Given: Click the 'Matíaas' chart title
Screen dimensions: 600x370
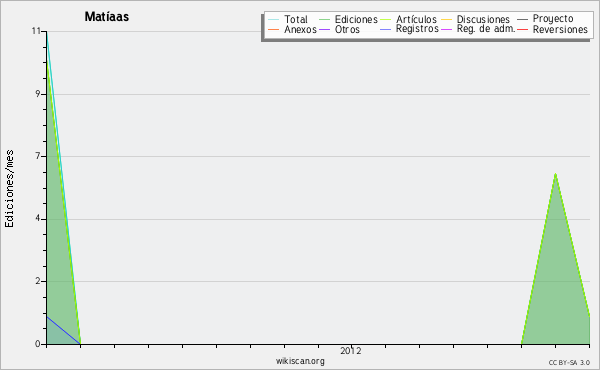Looking at the screenshot, I should point(106,17).
